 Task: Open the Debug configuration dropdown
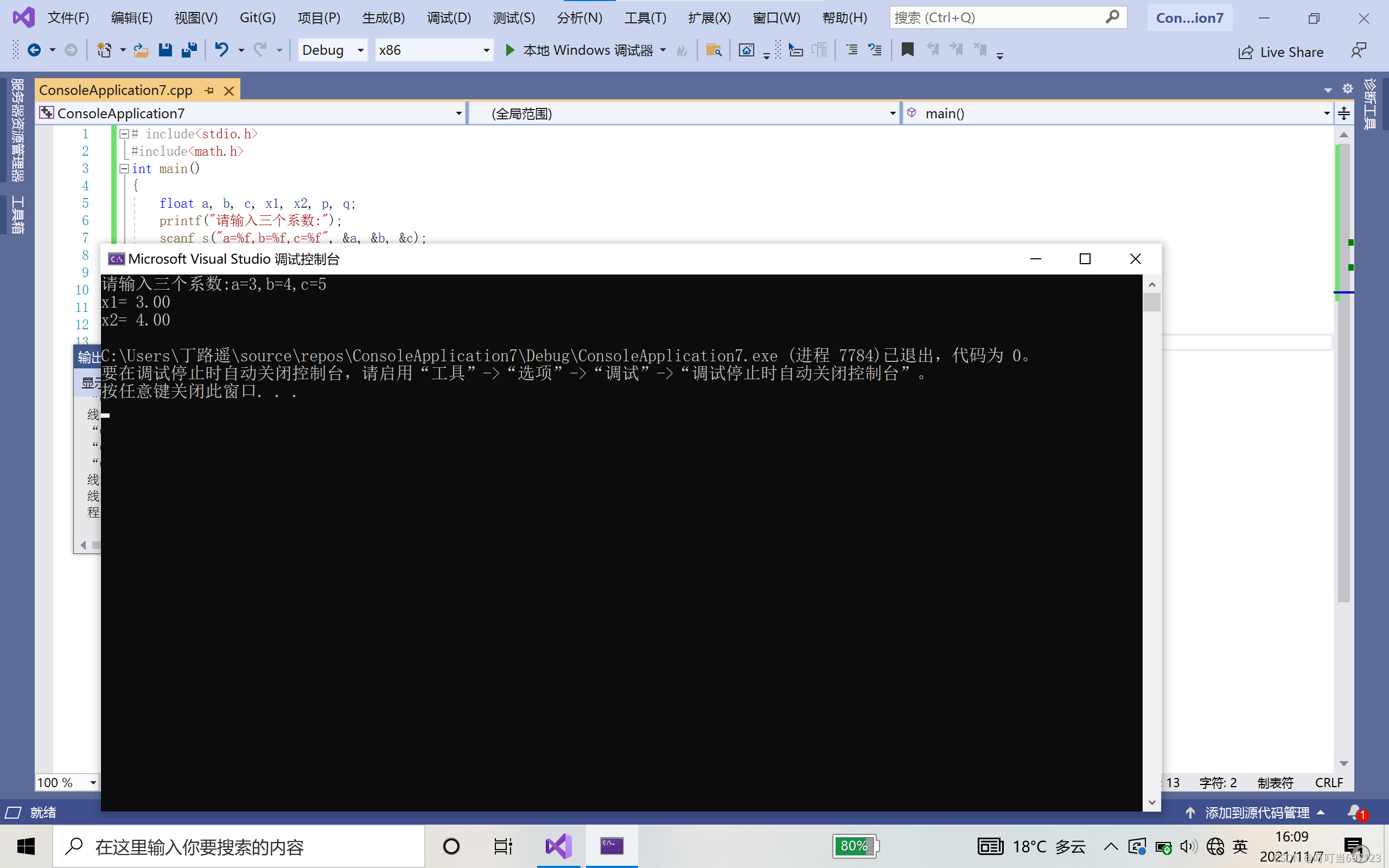[332, 50]
